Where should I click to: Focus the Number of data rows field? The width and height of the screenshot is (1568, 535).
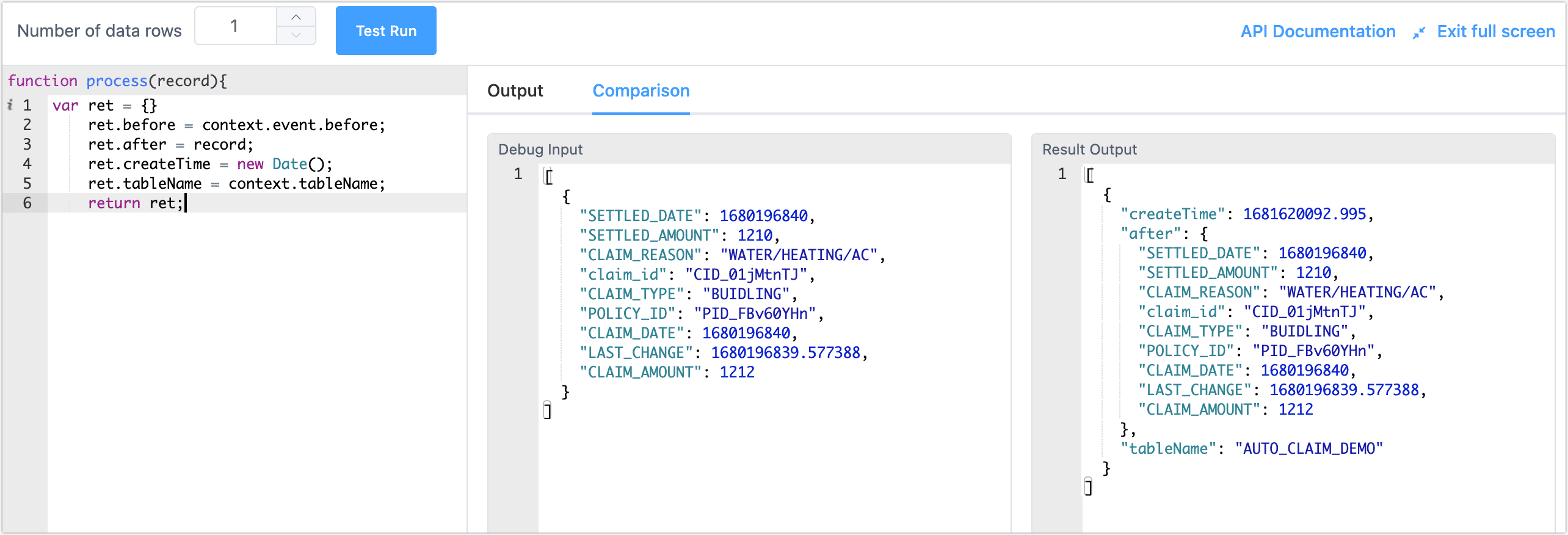tap(235, 26)
